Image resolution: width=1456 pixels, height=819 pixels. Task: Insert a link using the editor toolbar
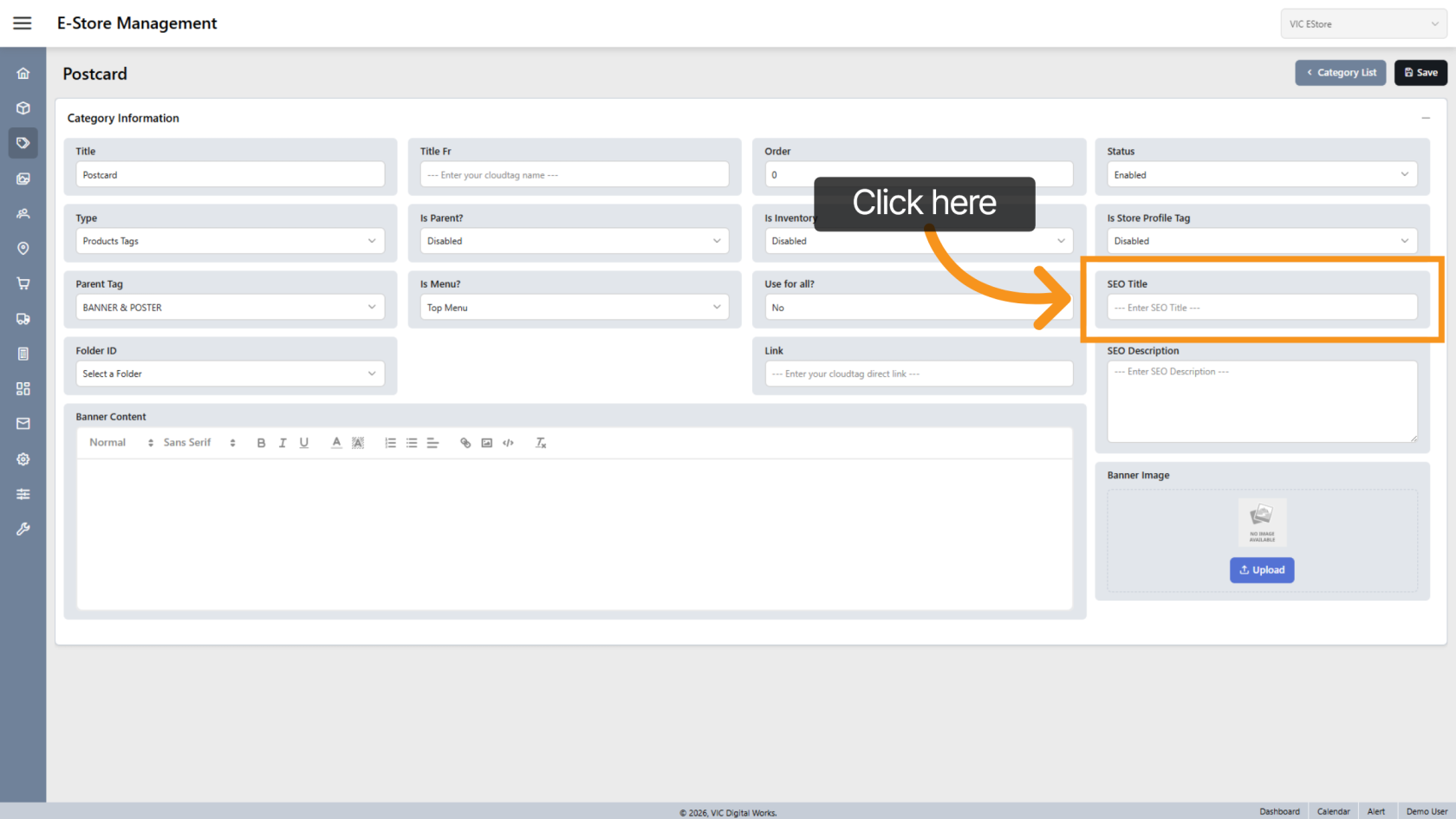click(x=465, y=443)
